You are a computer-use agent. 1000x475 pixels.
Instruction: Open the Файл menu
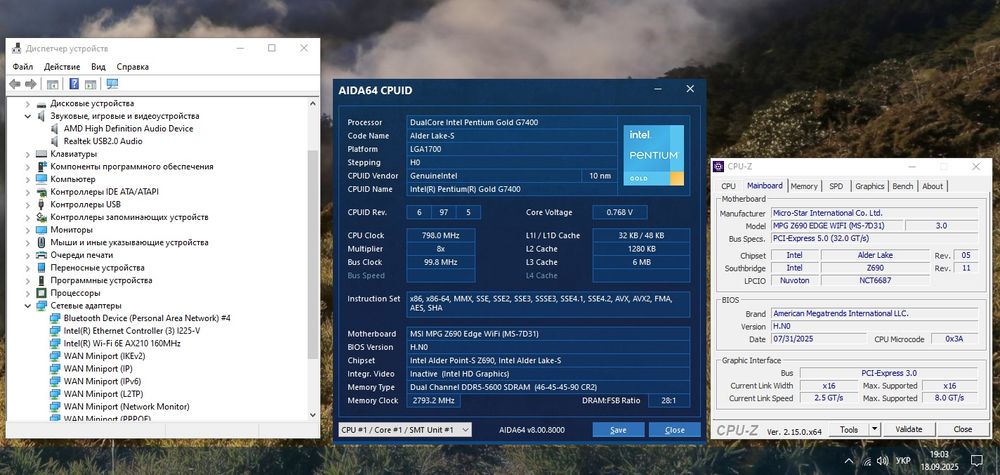pos(22,66)
